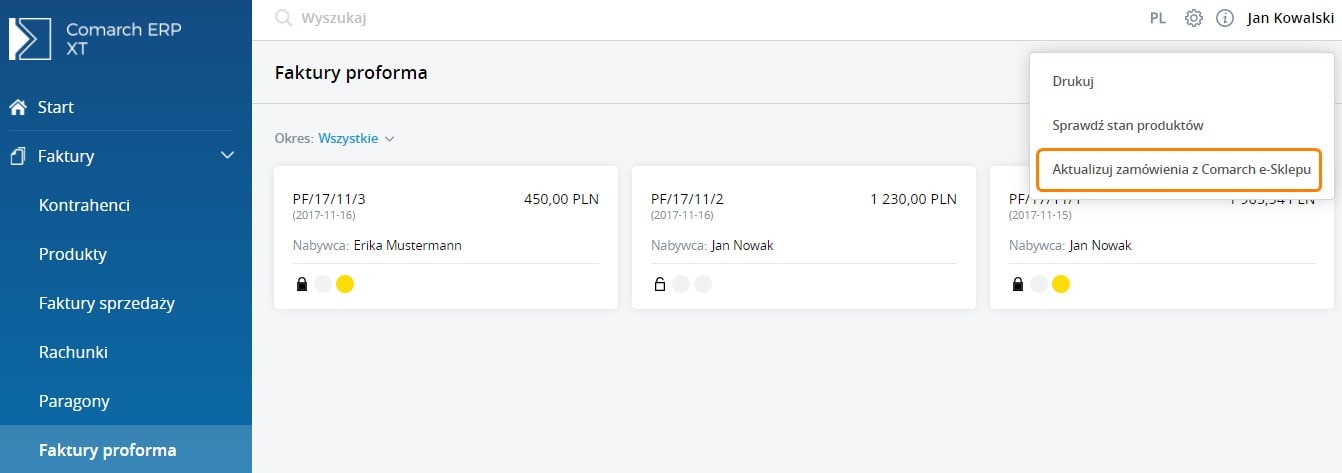
Task: Click the Start home icon
Action: (x=18, y=107)
